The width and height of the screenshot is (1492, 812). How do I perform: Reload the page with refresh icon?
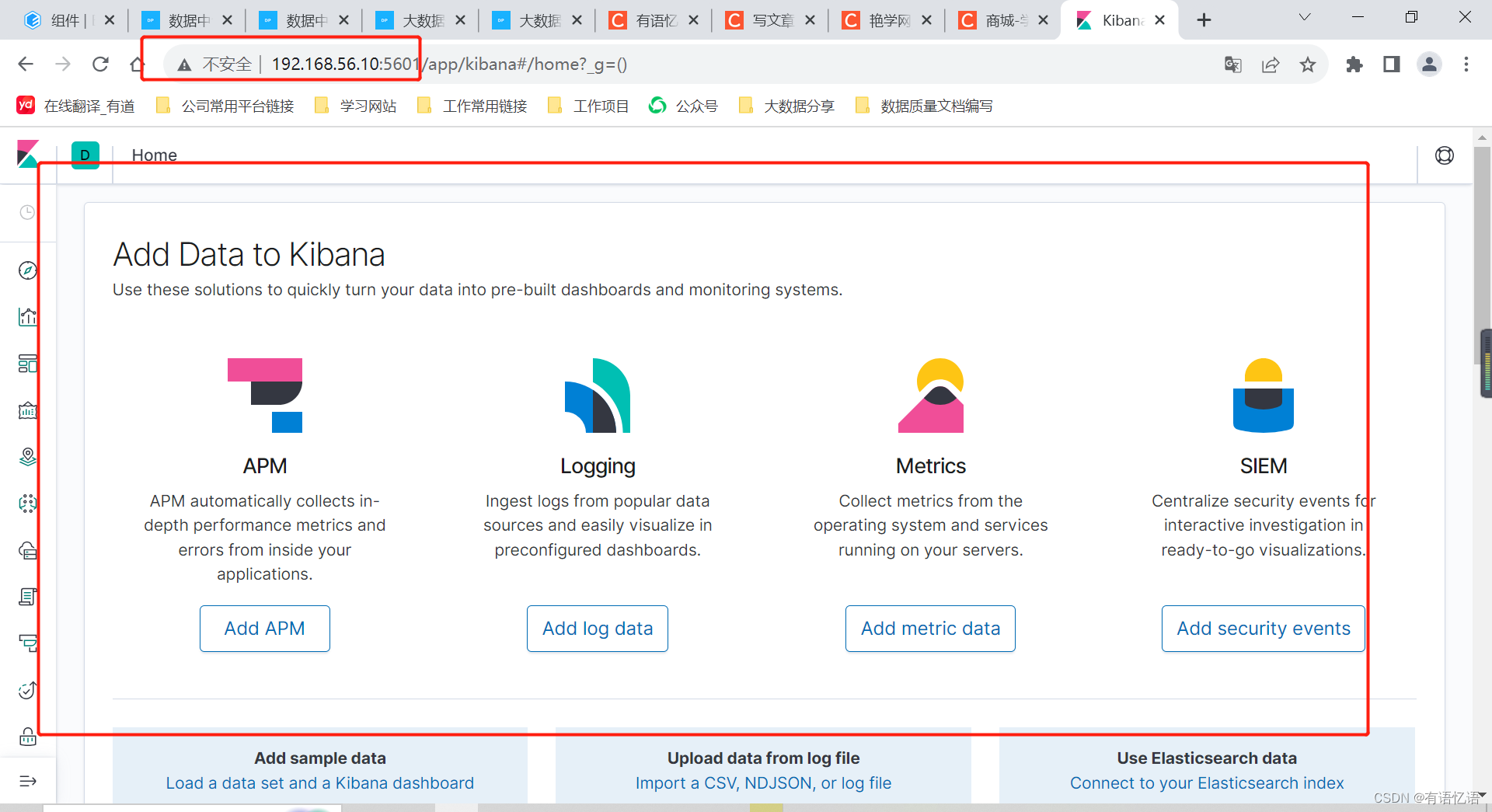click(100, 64)
